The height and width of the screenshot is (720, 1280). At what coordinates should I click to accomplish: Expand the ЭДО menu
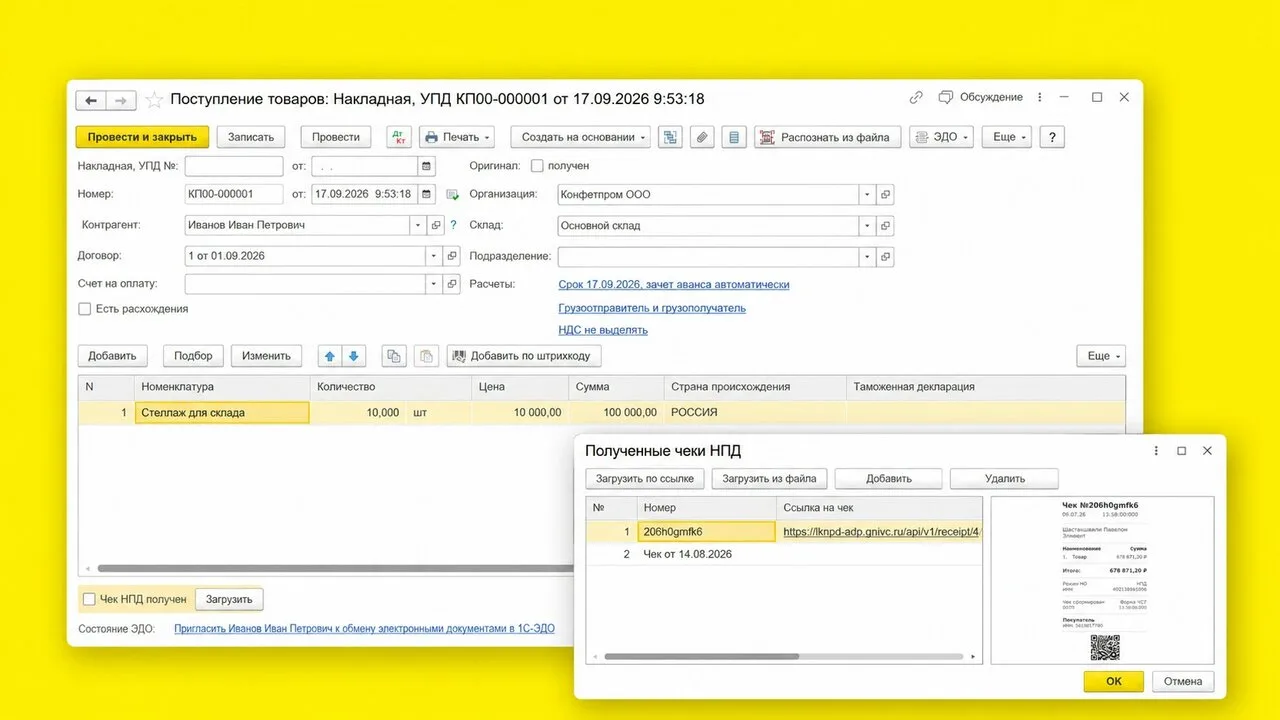tap(941, 137)
